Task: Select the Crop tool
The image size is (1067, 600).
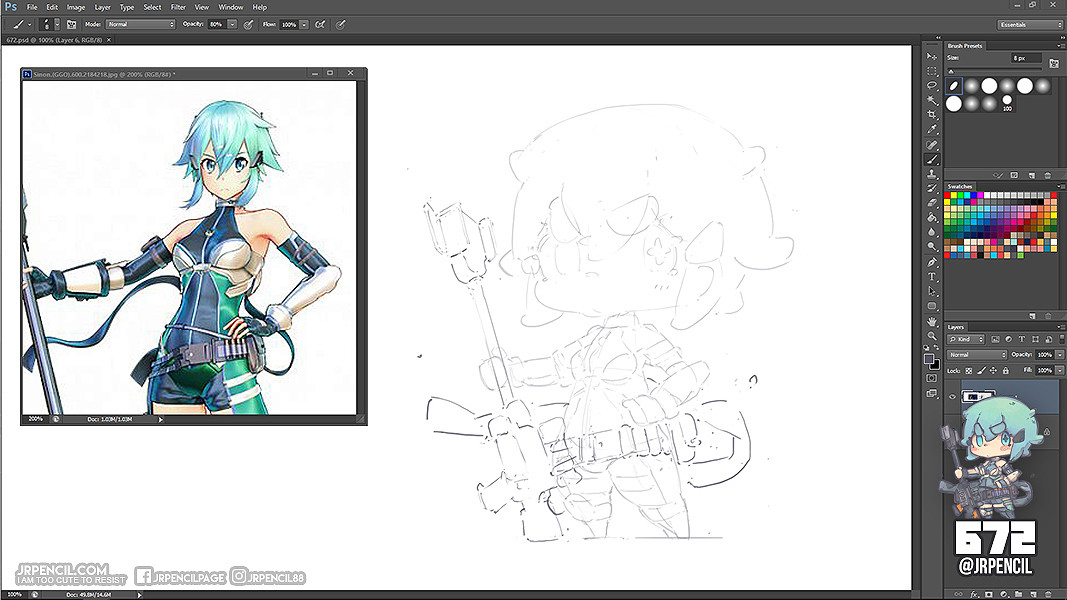Action: pyautogui.click(x=932, y=115)
